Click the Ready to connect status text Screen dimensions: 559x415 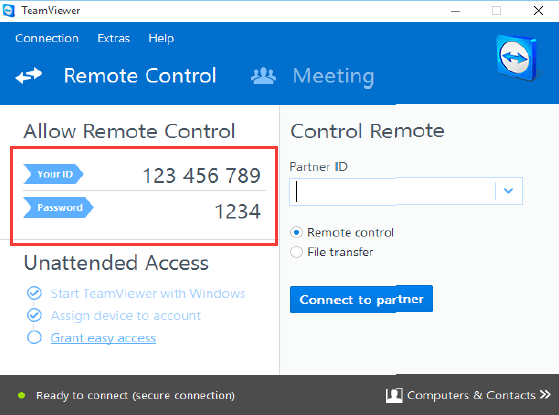[135, 395]
